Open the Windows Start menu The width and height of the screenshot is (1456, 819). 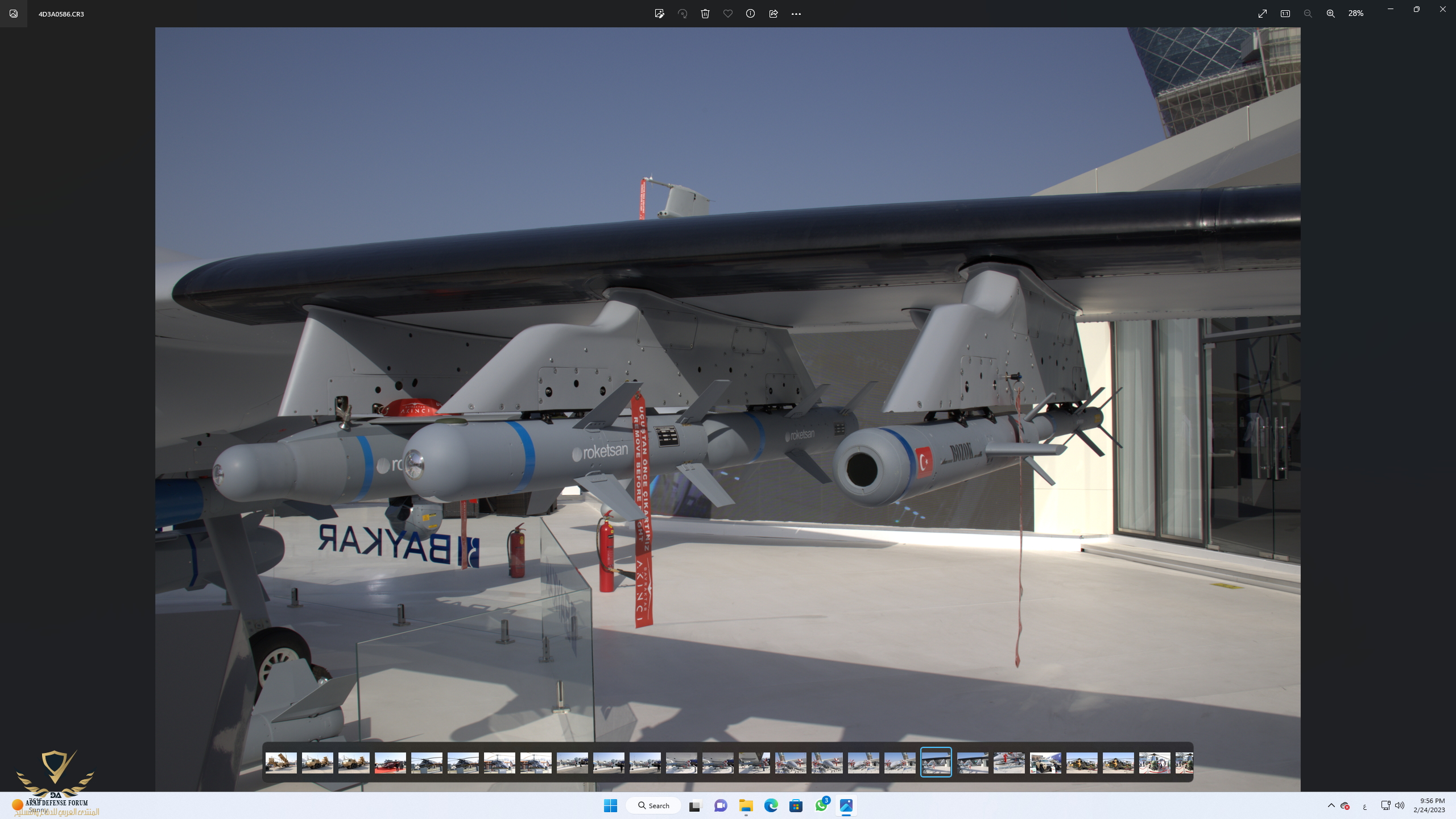click(x=611, y=805)
